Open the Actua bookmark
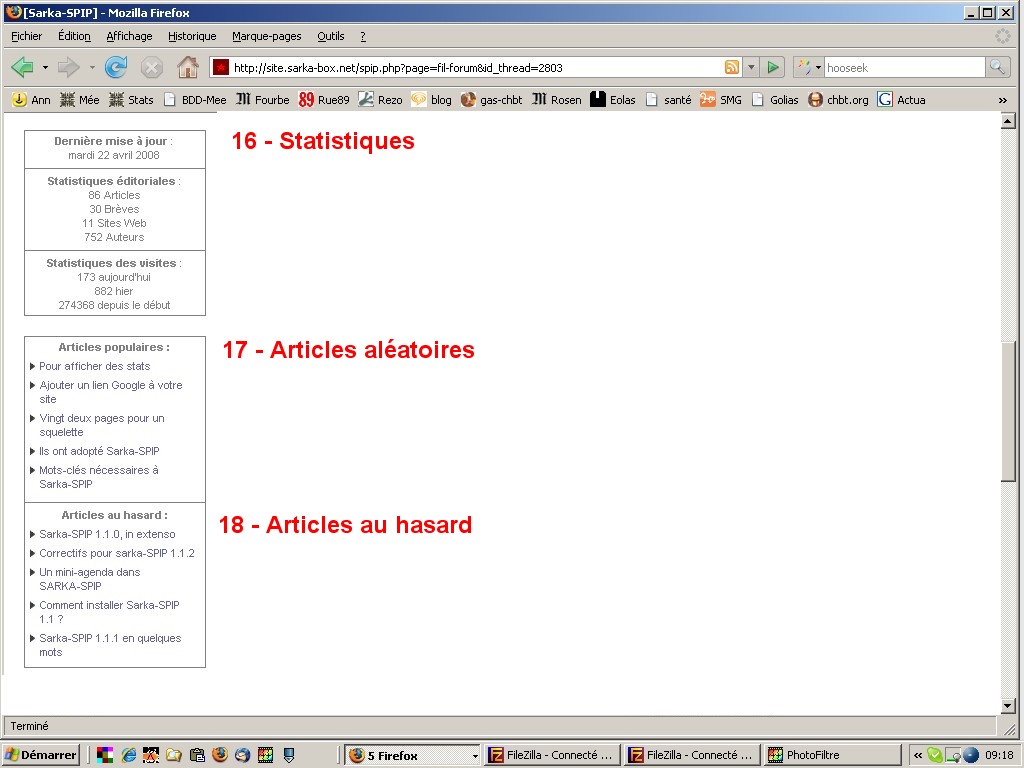Image resolution: width=1024 pixels, height=768 pixels. [901, 100]
